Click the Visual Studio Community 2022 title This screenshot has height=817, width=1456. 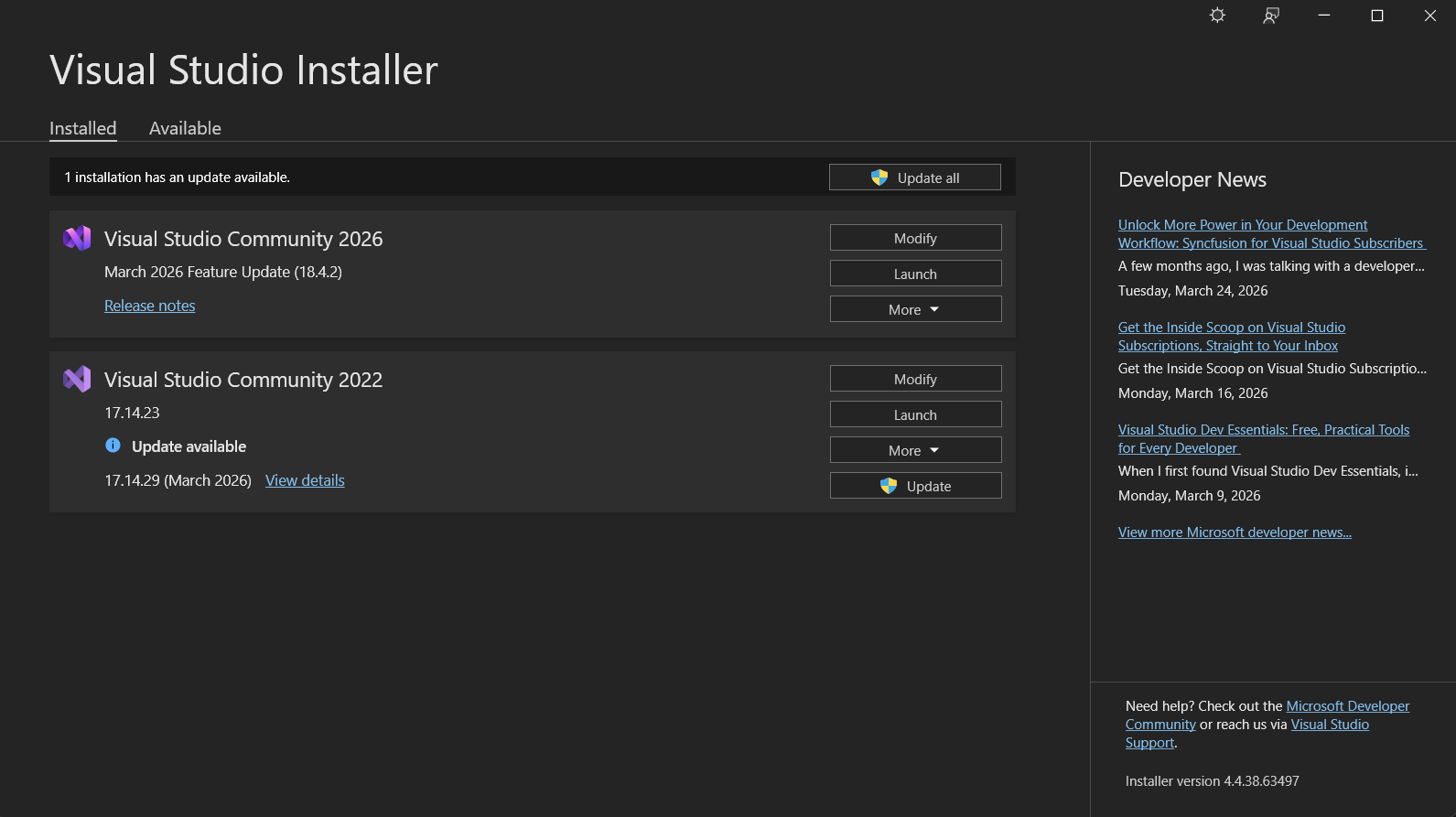tap(243, 380)
